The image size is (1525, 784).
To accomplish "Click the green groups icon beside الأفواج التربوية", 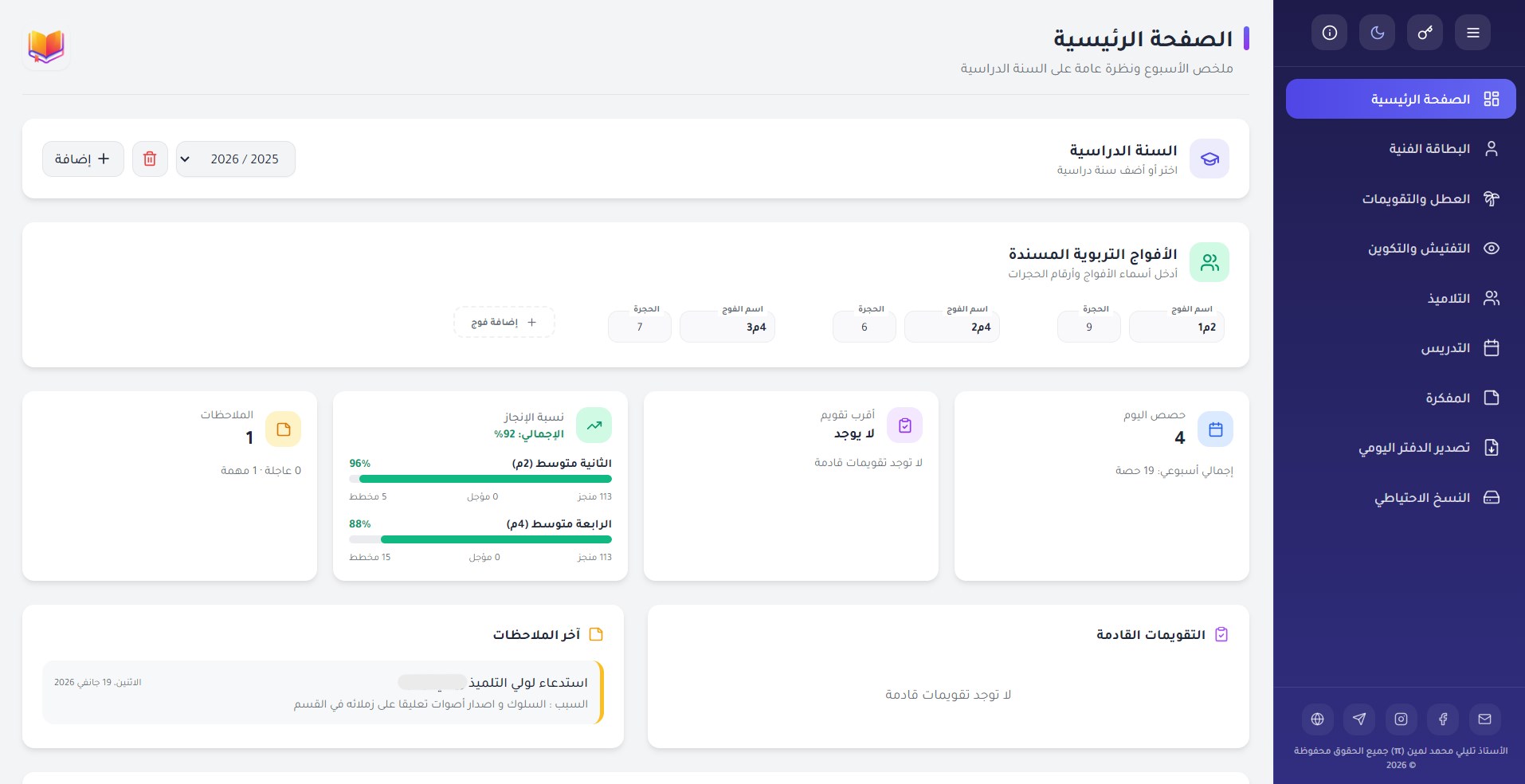I will coord(1209,262).
